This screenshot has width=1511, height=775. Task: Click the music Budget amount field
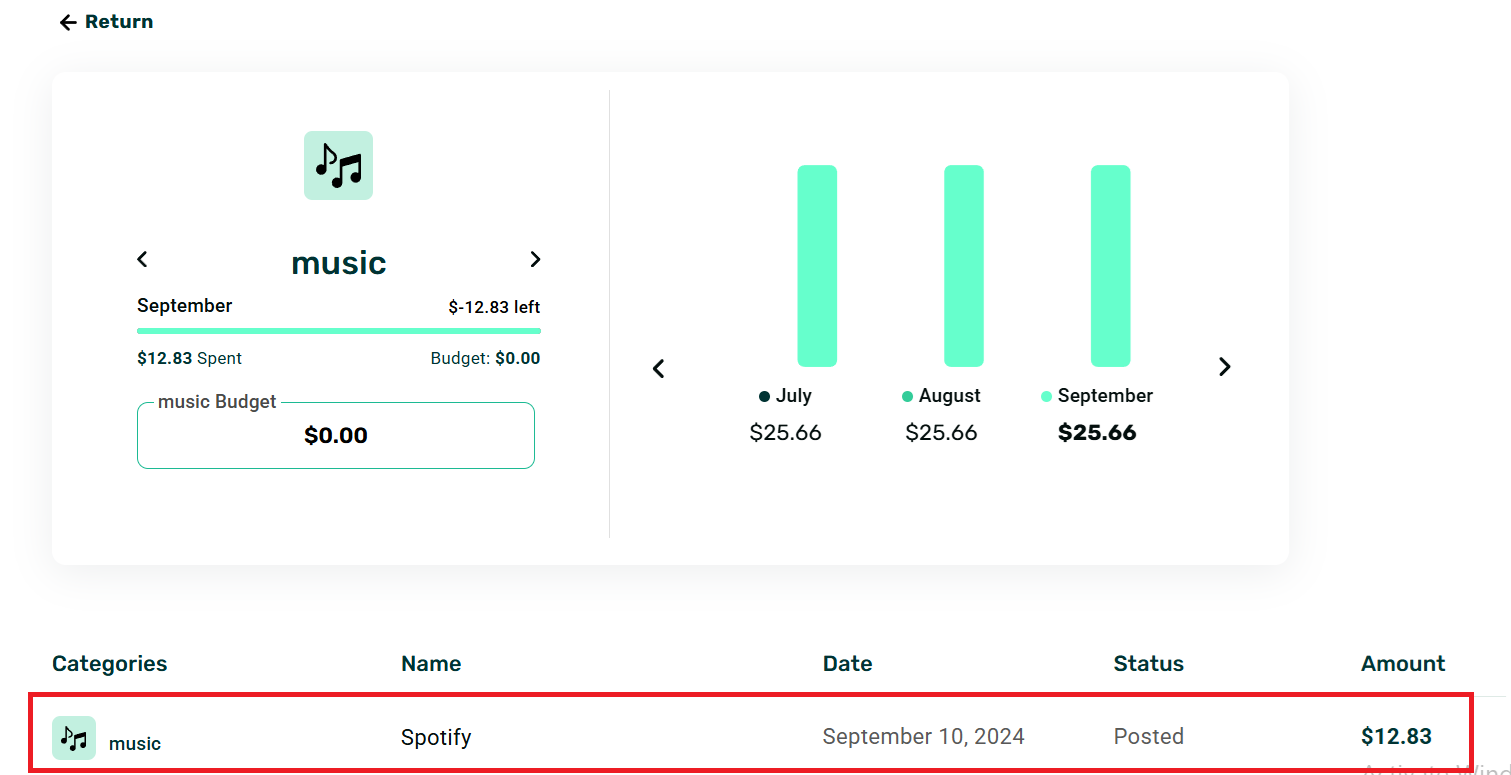click(x=336, y=436)
